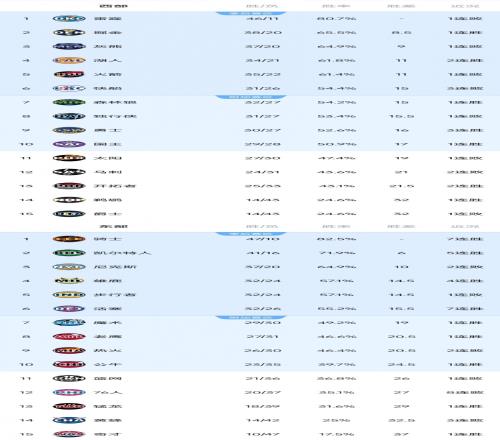Click the Heat (热火) team logo
The width and height of the screenshot is (500, 440).
click(x=69, y=351)
